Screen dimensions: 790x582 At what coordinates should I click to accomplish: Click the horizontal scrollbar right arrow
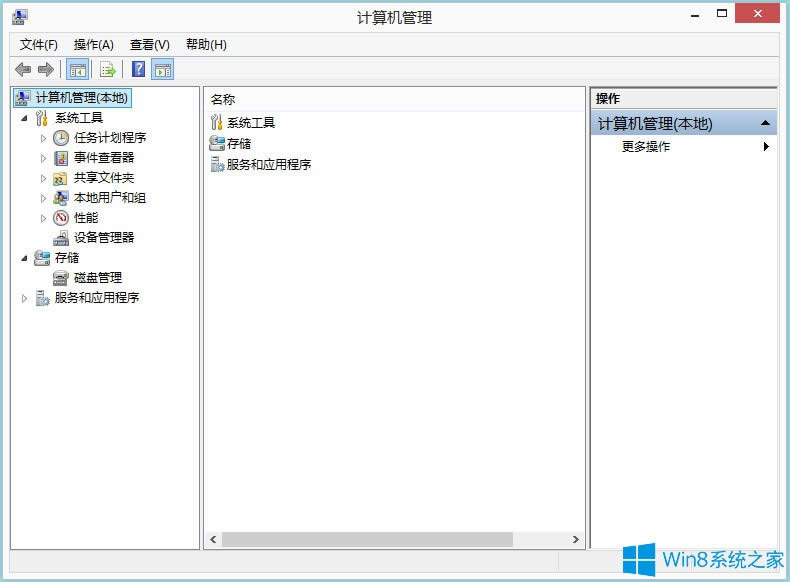(576, 539)
